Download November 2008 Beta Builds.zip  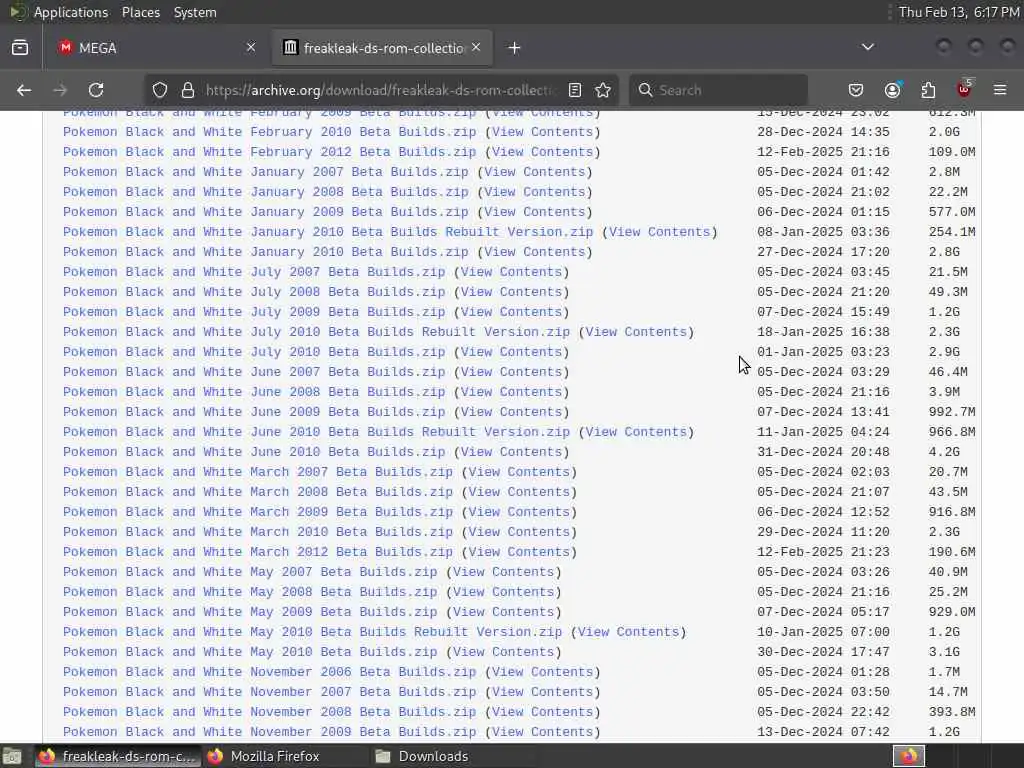coord(270,712)
